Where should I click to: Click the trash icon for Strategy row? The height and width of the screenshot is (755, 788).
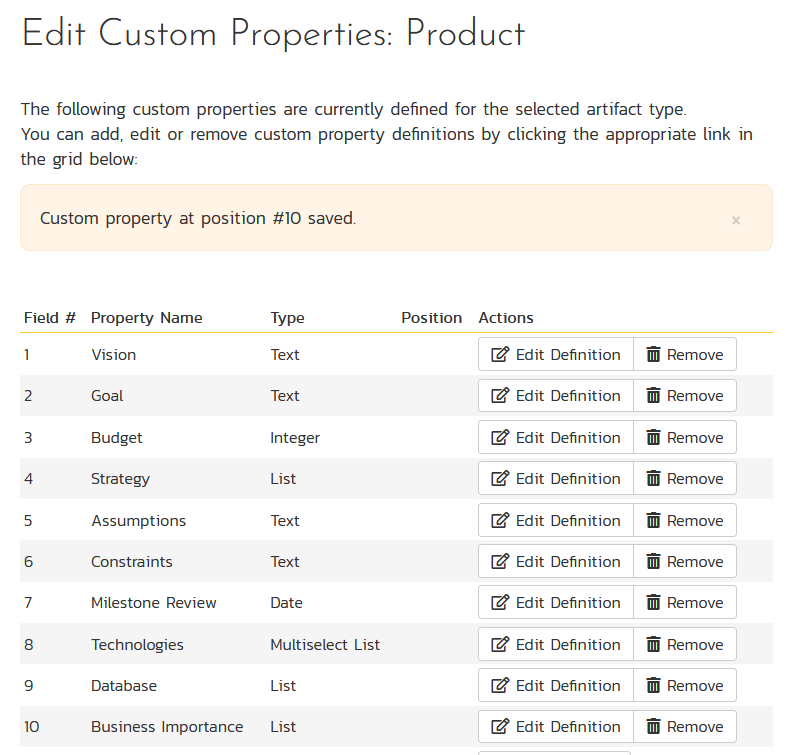(654, 479)
